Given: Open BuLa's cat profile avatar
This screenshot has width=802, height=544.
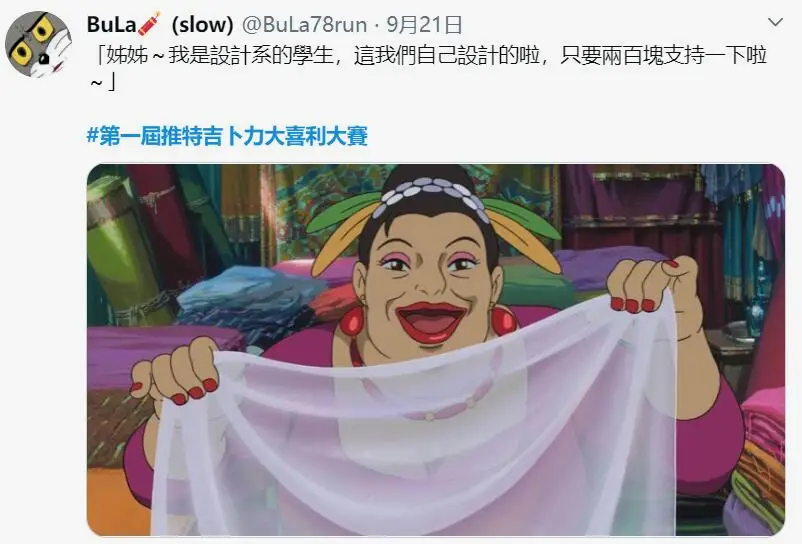Looking at the screenshot, I should pos(38,44).
